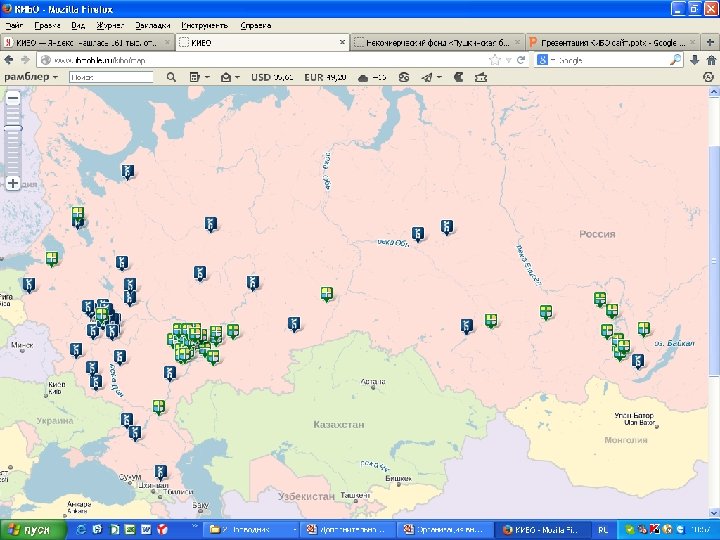720x540 pixels.
Task: Click the site identity globe icon
Action: click(45, 60)
